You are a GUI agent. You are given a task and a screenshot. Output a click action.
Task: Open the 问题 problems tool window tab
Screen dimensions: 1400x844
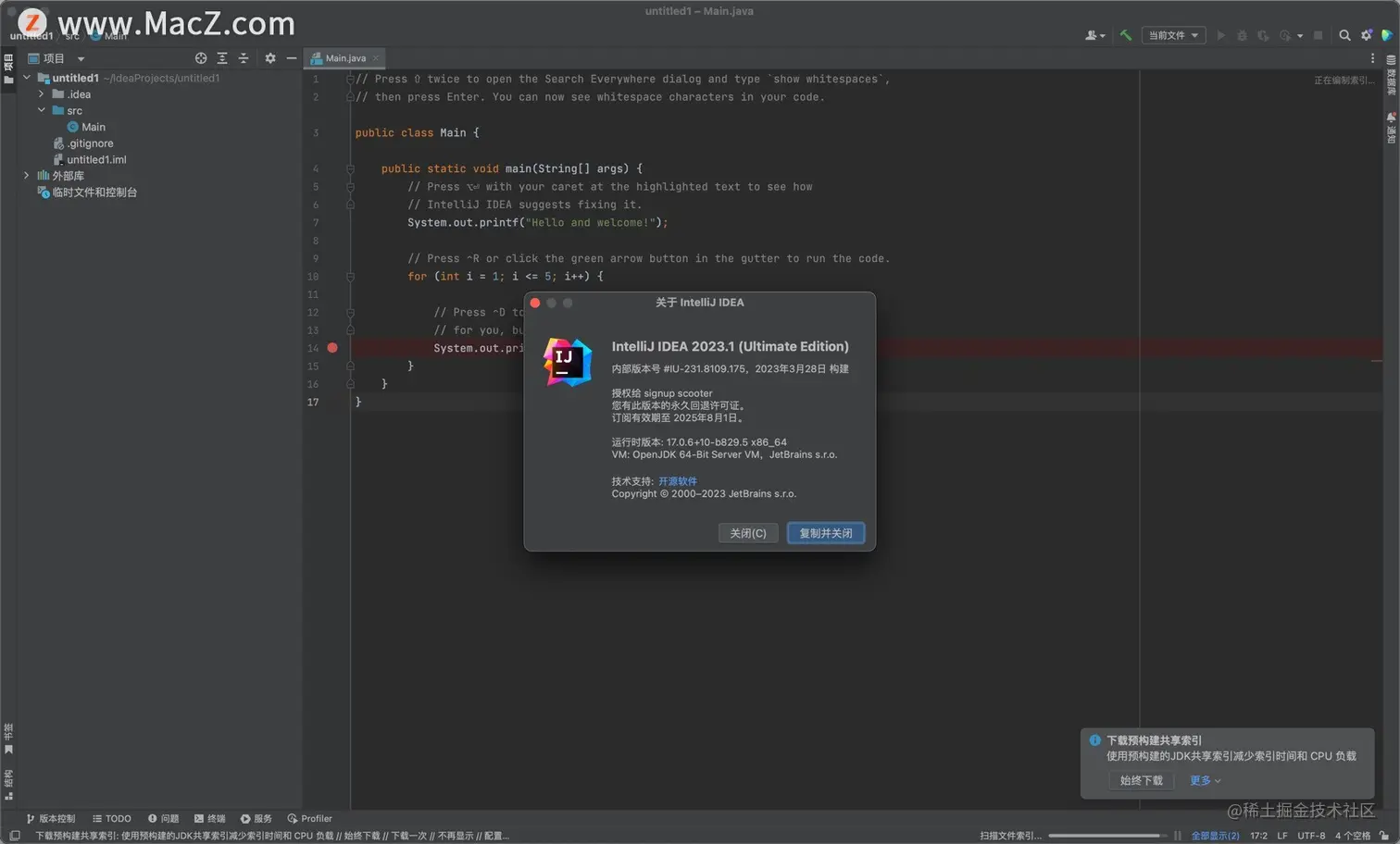[163, 818]
